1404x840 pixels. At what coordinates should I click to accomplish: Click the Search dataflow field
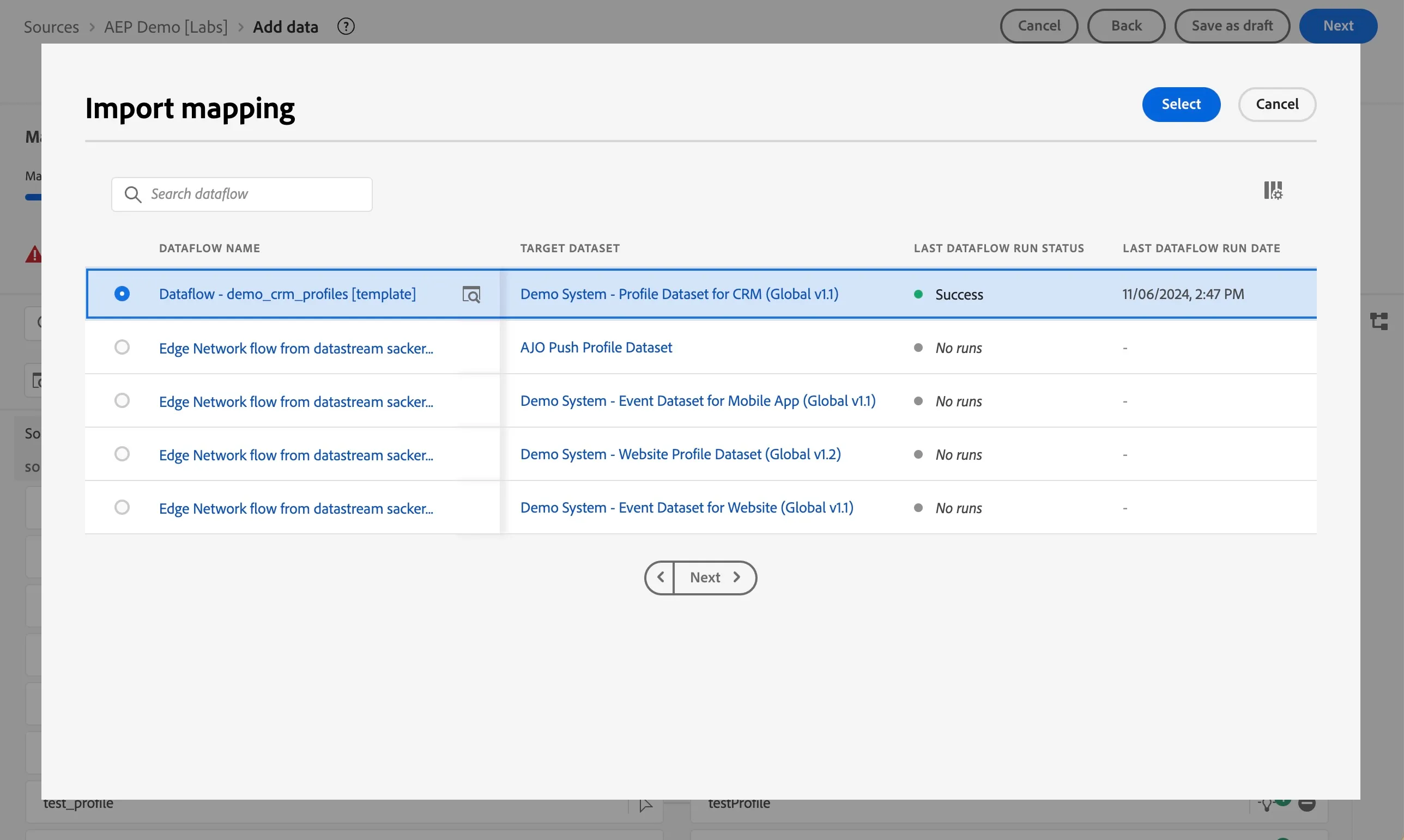pyautogui.click(x=242, y=194)
